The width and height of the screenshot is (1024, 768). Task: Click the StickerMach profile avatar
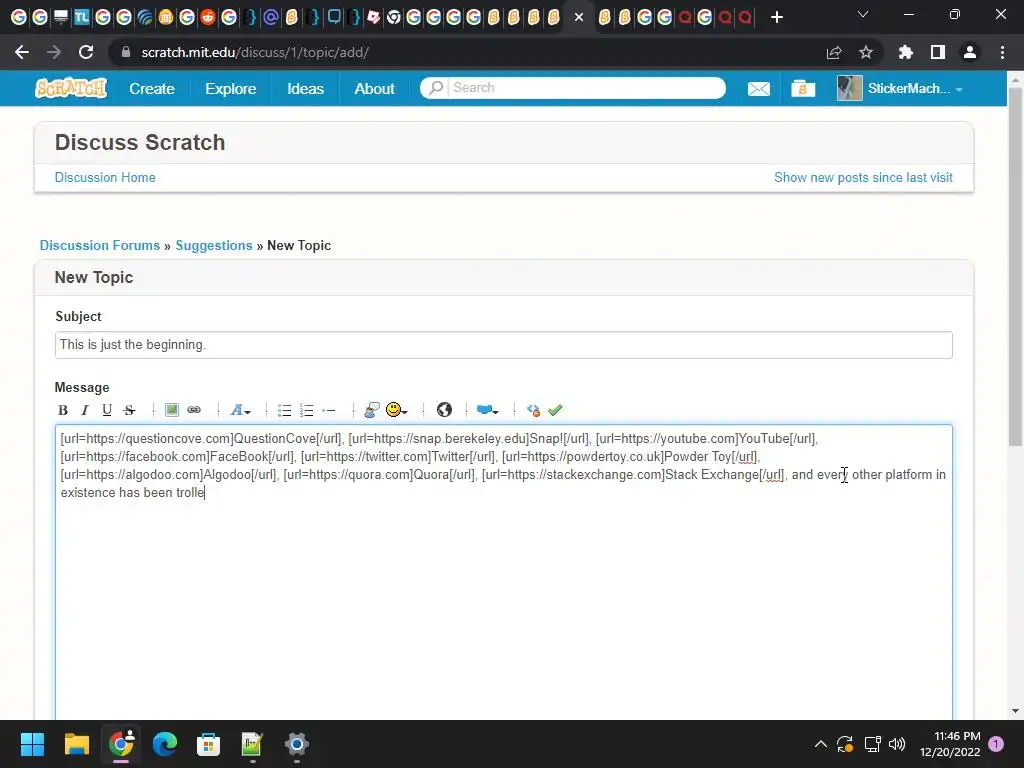coord(850,88)
